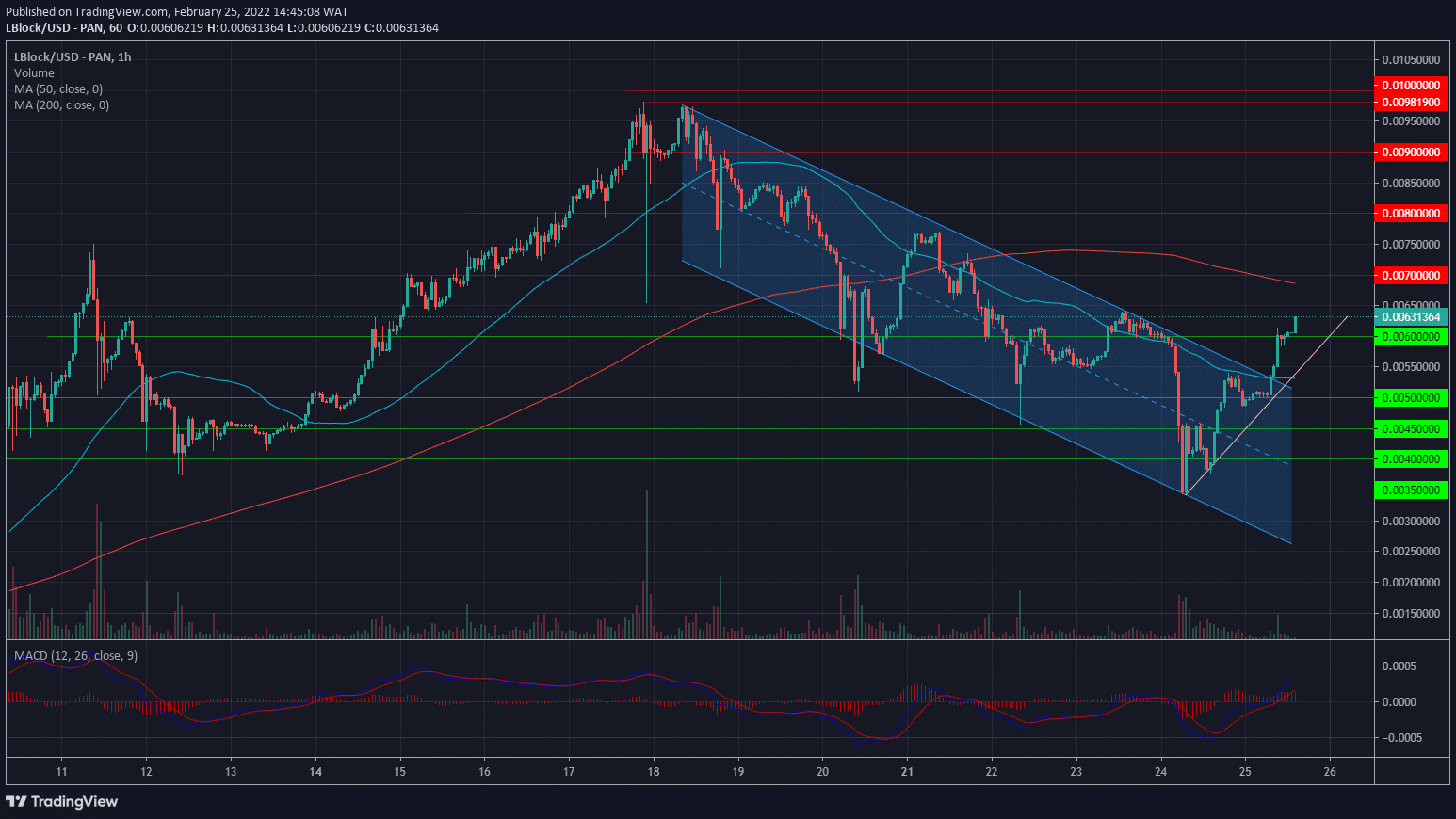Viewport: 1456px width, 819px height.
Task: Click the 0.00850000 price axis value
Action: 1411,184
